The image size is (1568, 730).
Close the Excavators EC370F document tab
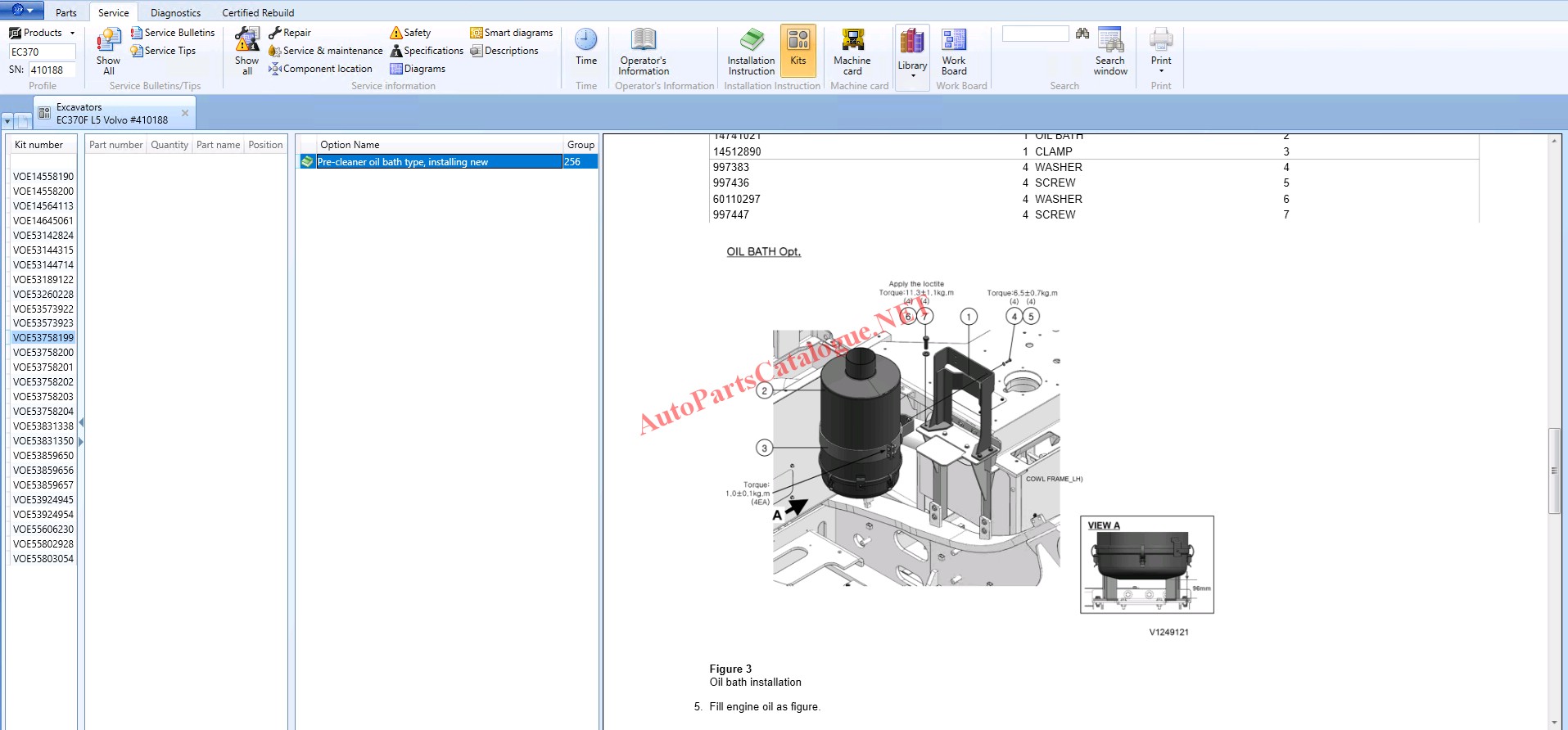tap(185, 113)
